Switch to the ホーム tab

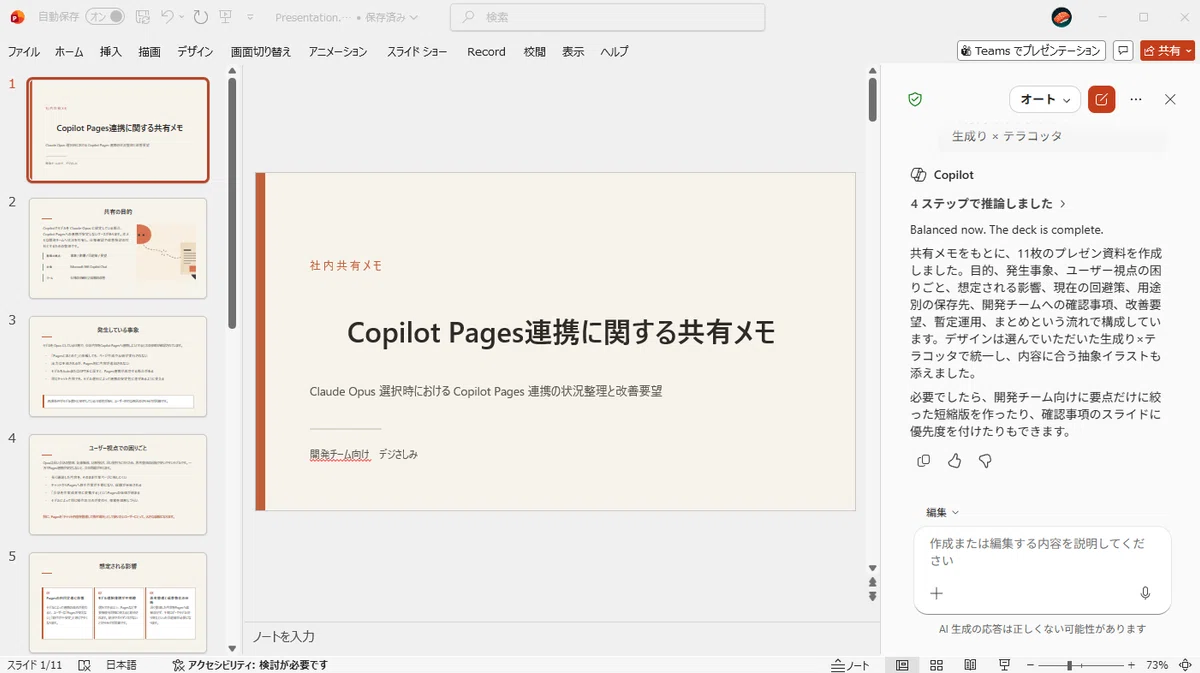click(69, 51)
